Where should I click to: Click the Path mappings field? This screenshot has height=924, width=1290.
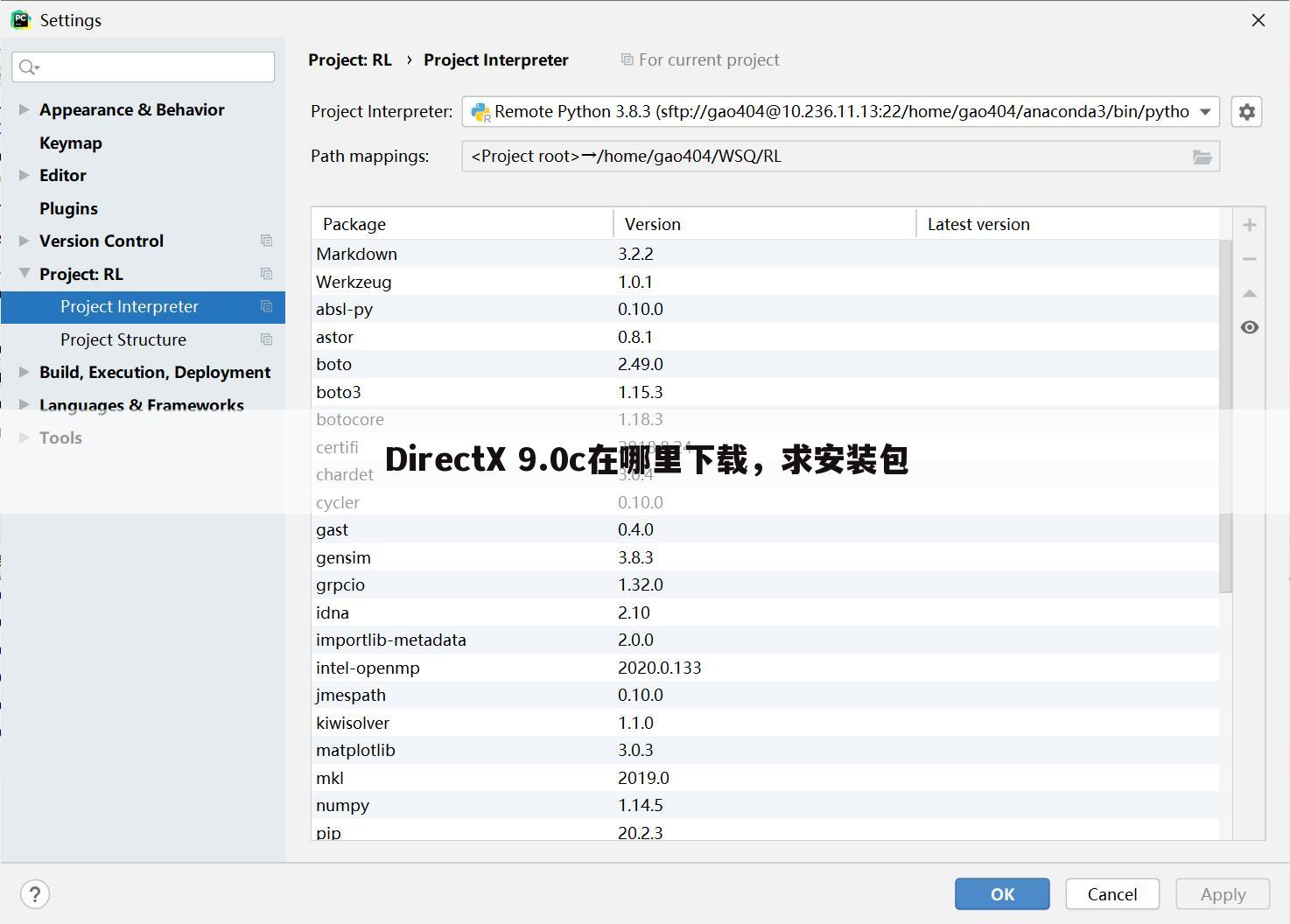[840, 157]
